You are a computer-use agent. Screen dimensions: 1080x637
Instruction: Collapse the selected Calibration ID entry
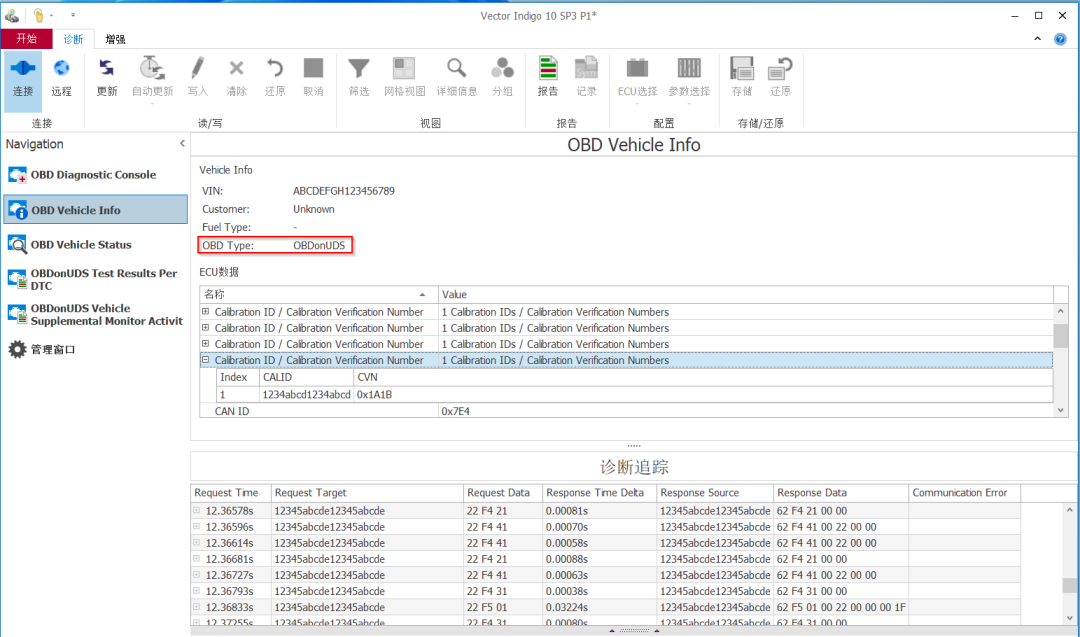[x=206, y=359]
